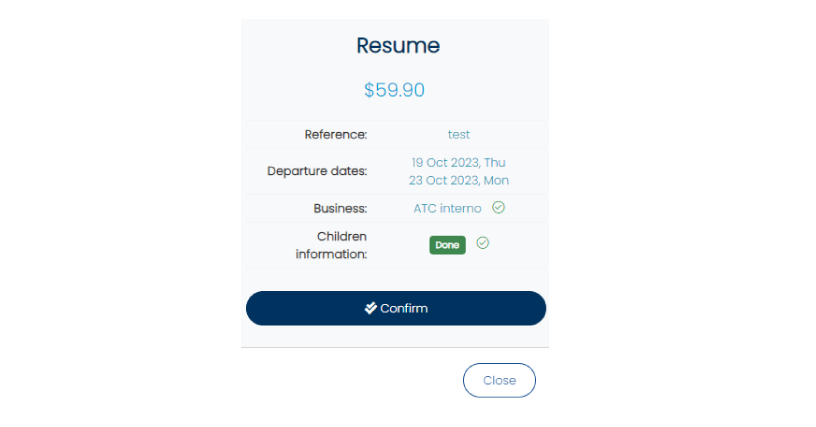The width and height of the screenshot is (816, 427).
Task: Click the Resume heading
Action: tap(398, 45)
